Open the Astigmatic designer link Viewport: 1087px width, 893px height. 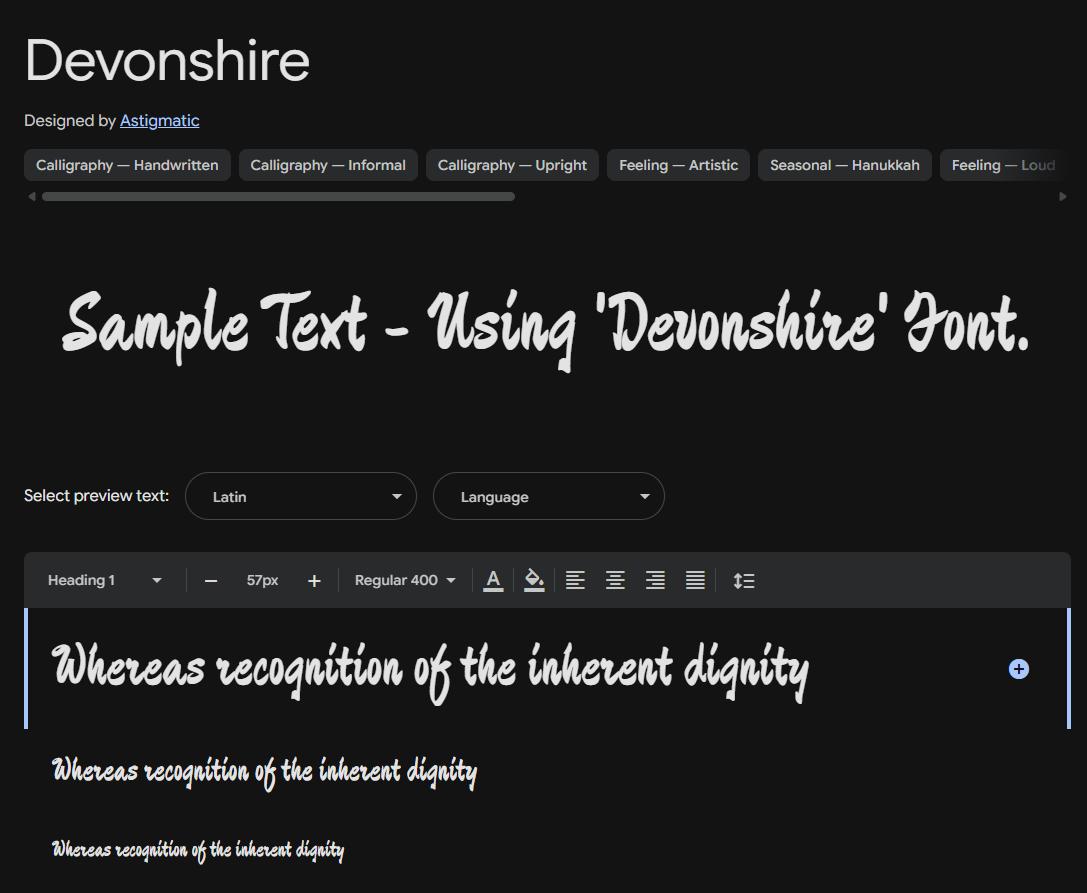point(159,121)
